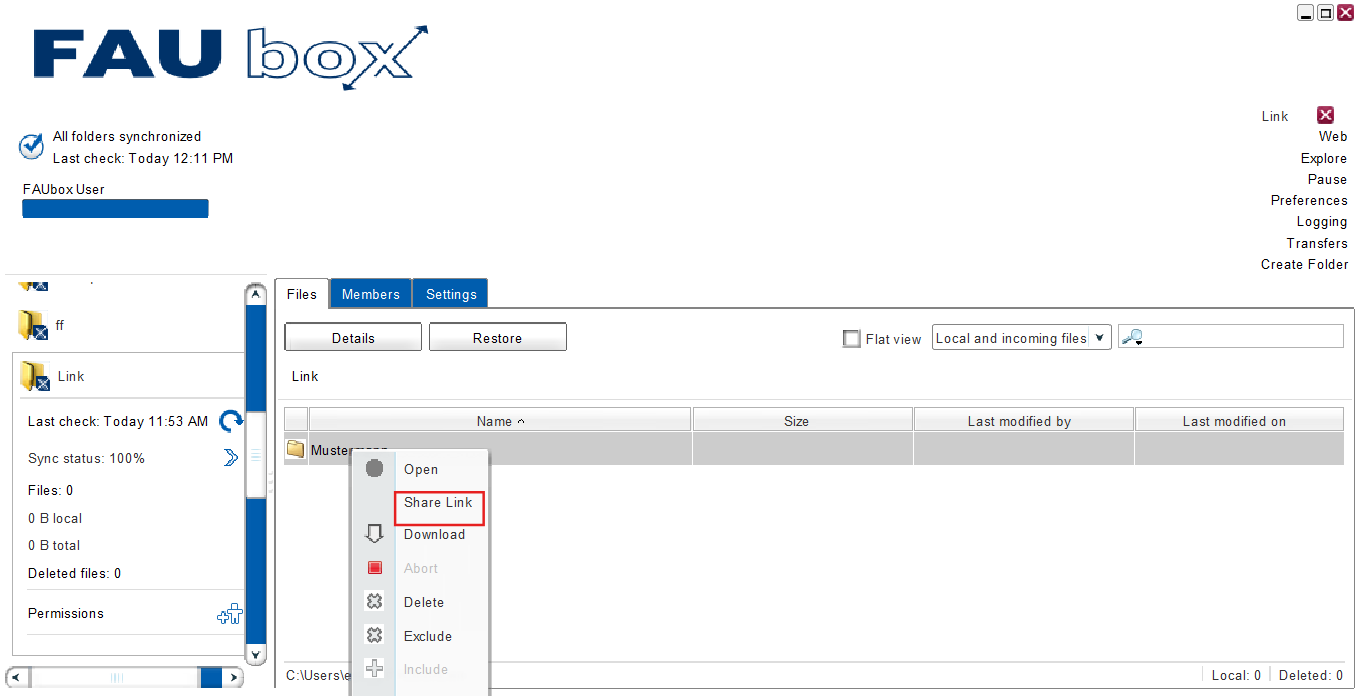Open the Logging link
1360x696 pixels.
point(1322,222)
